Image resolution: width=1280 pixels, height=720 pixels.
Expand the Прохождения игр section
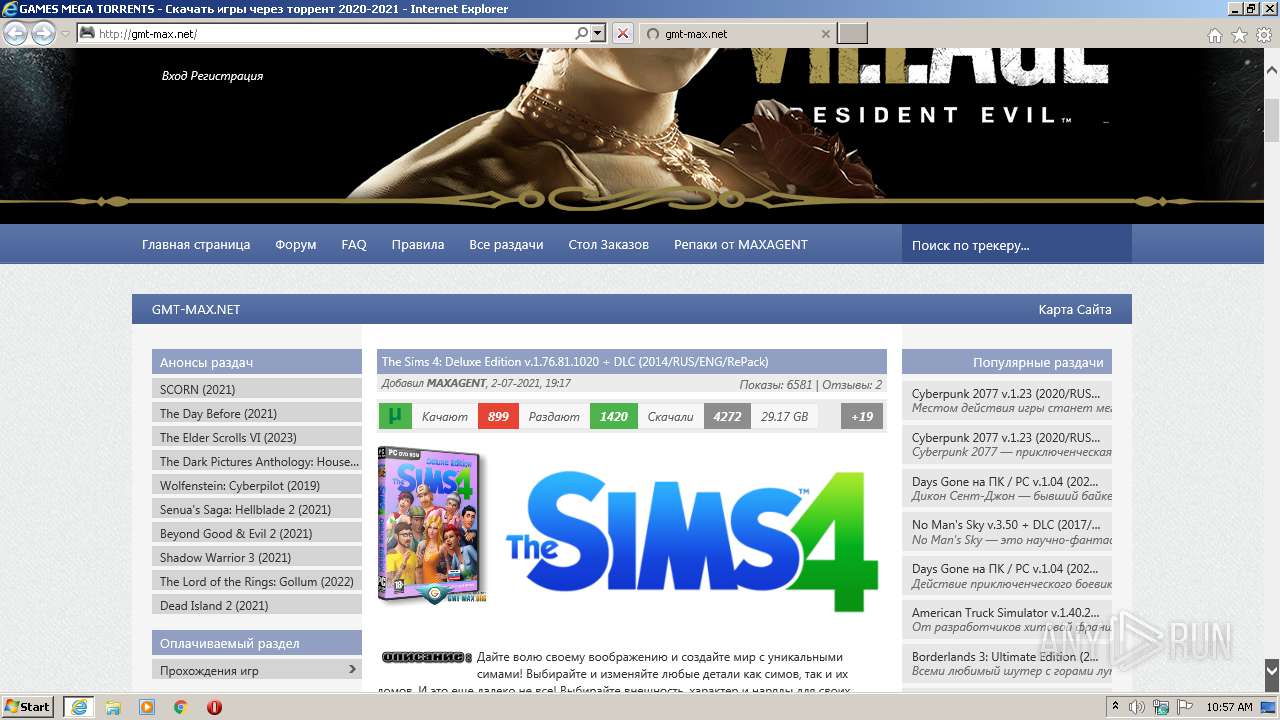tap(257, 670)
